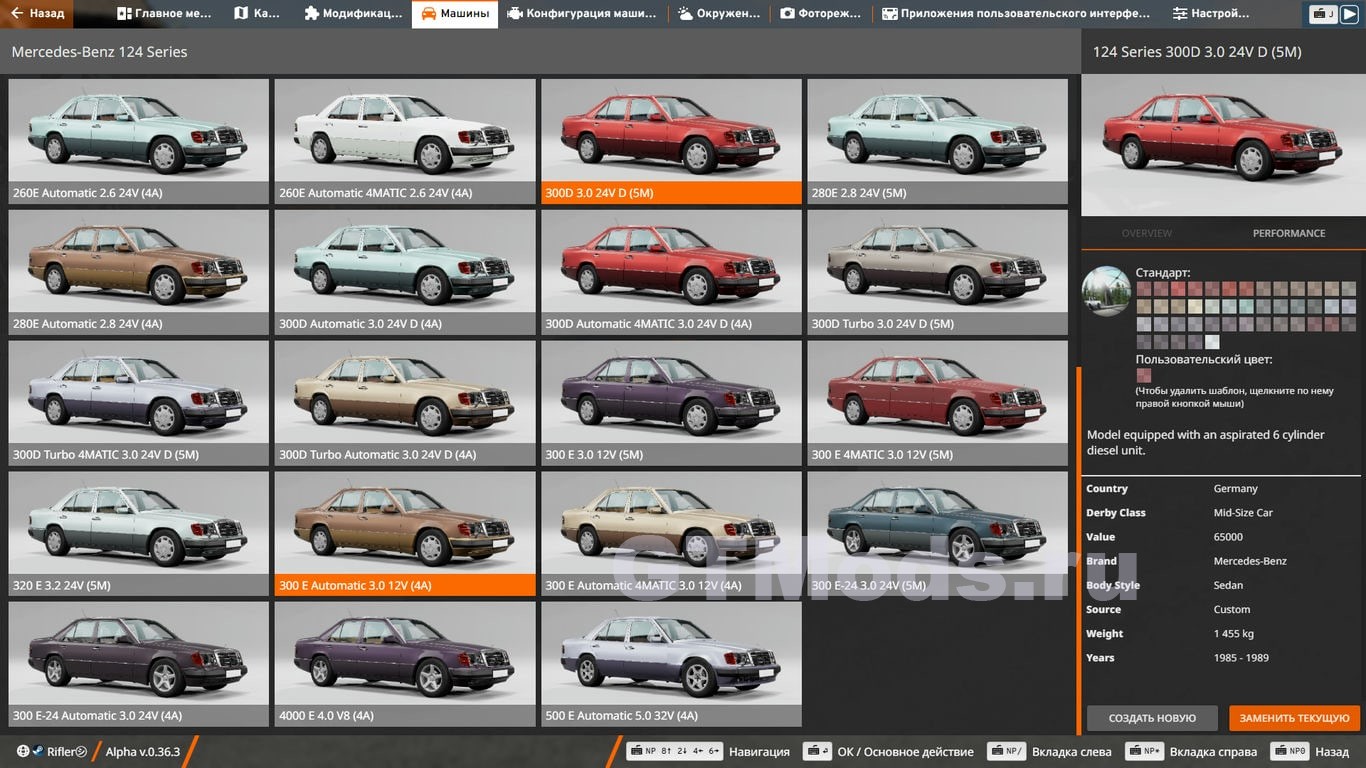1366x768 pixels.
Task: Pick the custom color swatch under Пользовательский цвет
Action: [x=1143, y=376]
